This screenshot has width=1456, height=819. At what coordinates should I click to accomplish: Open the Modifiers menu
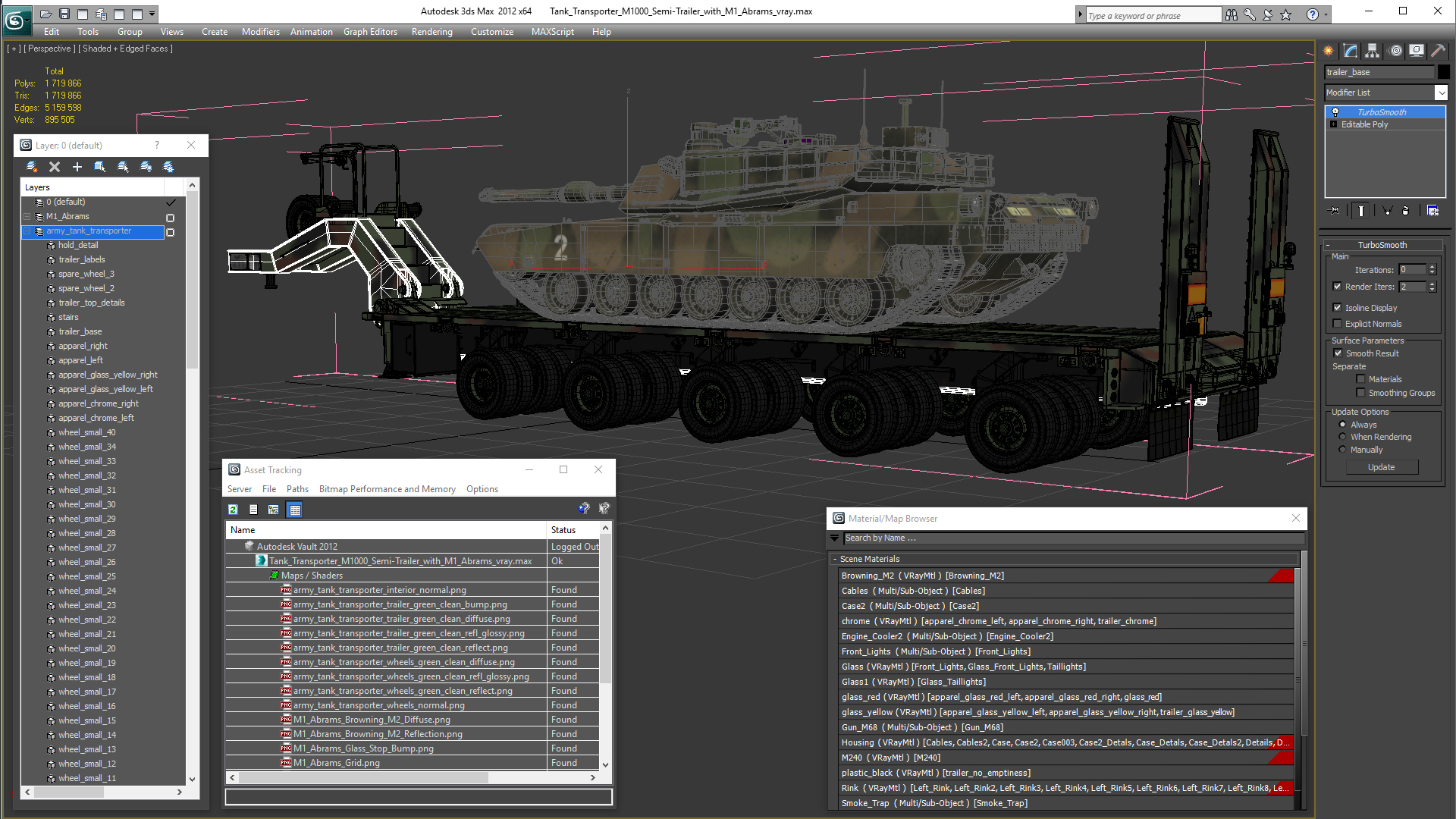[x=260, y=32]
